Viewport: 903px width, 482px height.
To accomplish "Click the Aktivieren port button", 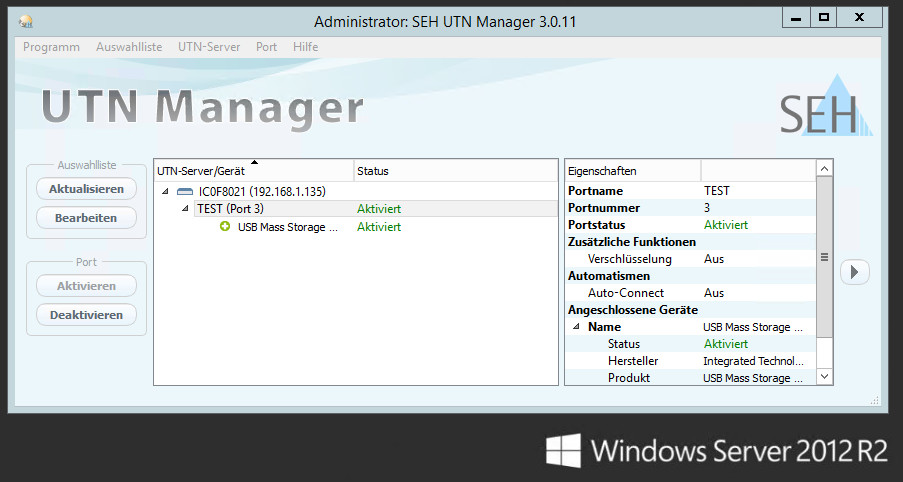I will pyautogui.click(x=86, y=286).
